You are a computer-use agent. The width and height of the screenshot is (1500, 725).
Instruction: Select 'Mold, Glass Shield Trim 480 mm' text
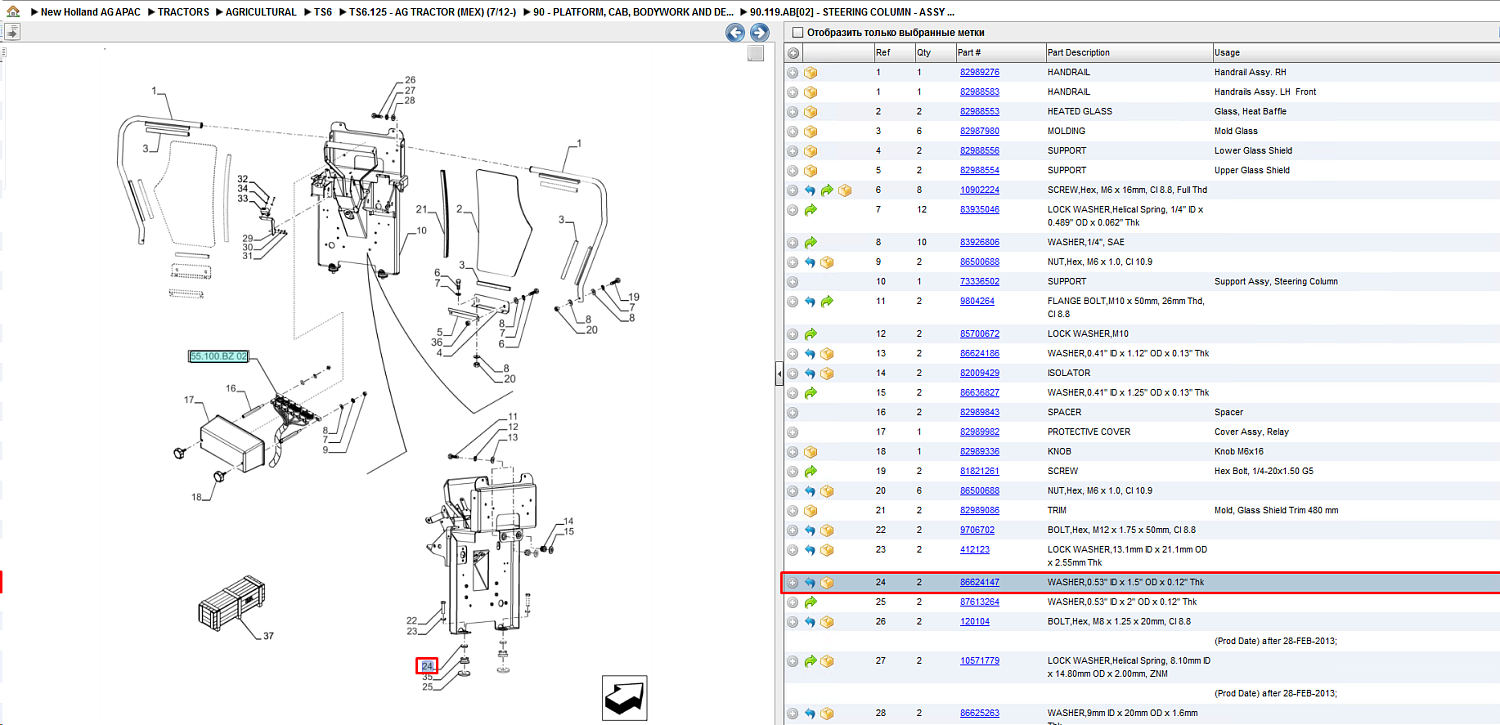(x=1276, y=510)
